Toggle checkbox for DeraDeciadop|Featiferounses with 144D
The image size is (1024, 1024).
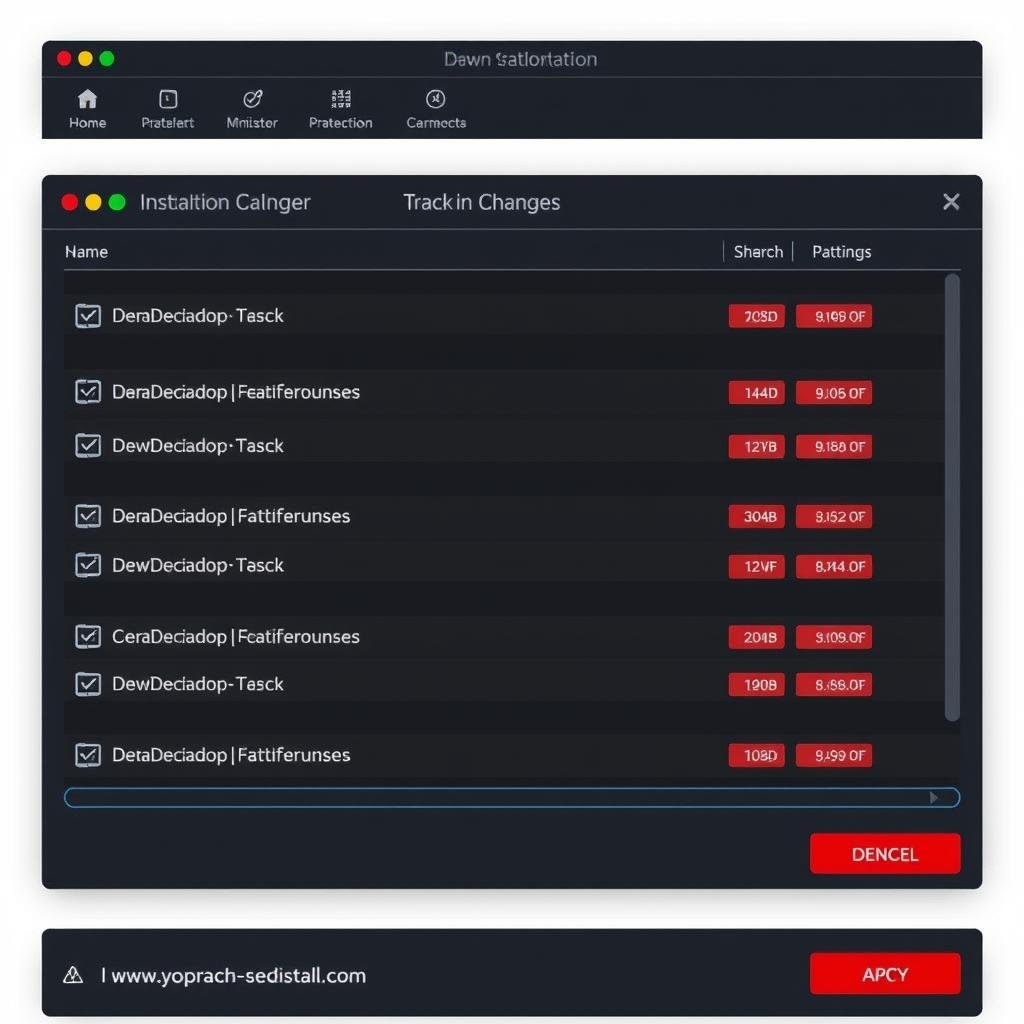click(x=88, y=392)
